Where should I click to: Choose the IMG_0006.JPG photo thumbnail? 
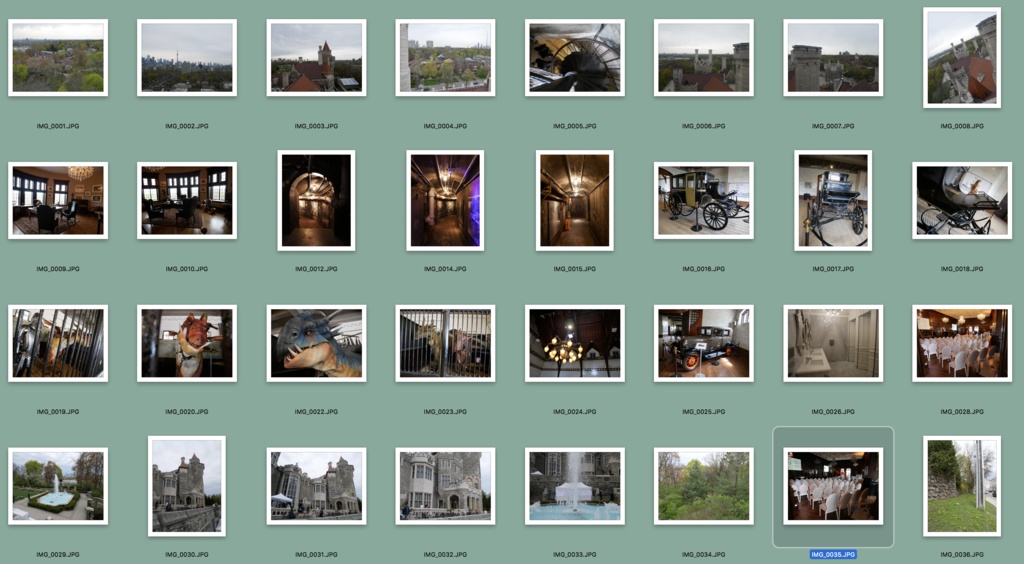pyautogui.click(x=703, y=57)
